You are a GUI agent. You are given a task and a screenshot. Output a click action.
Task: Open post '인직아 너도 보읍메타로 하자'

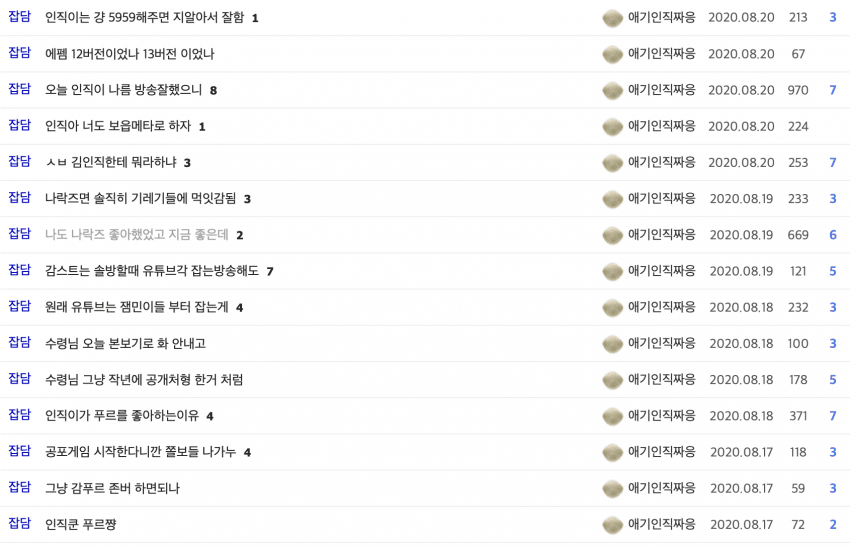click(118, 126)
